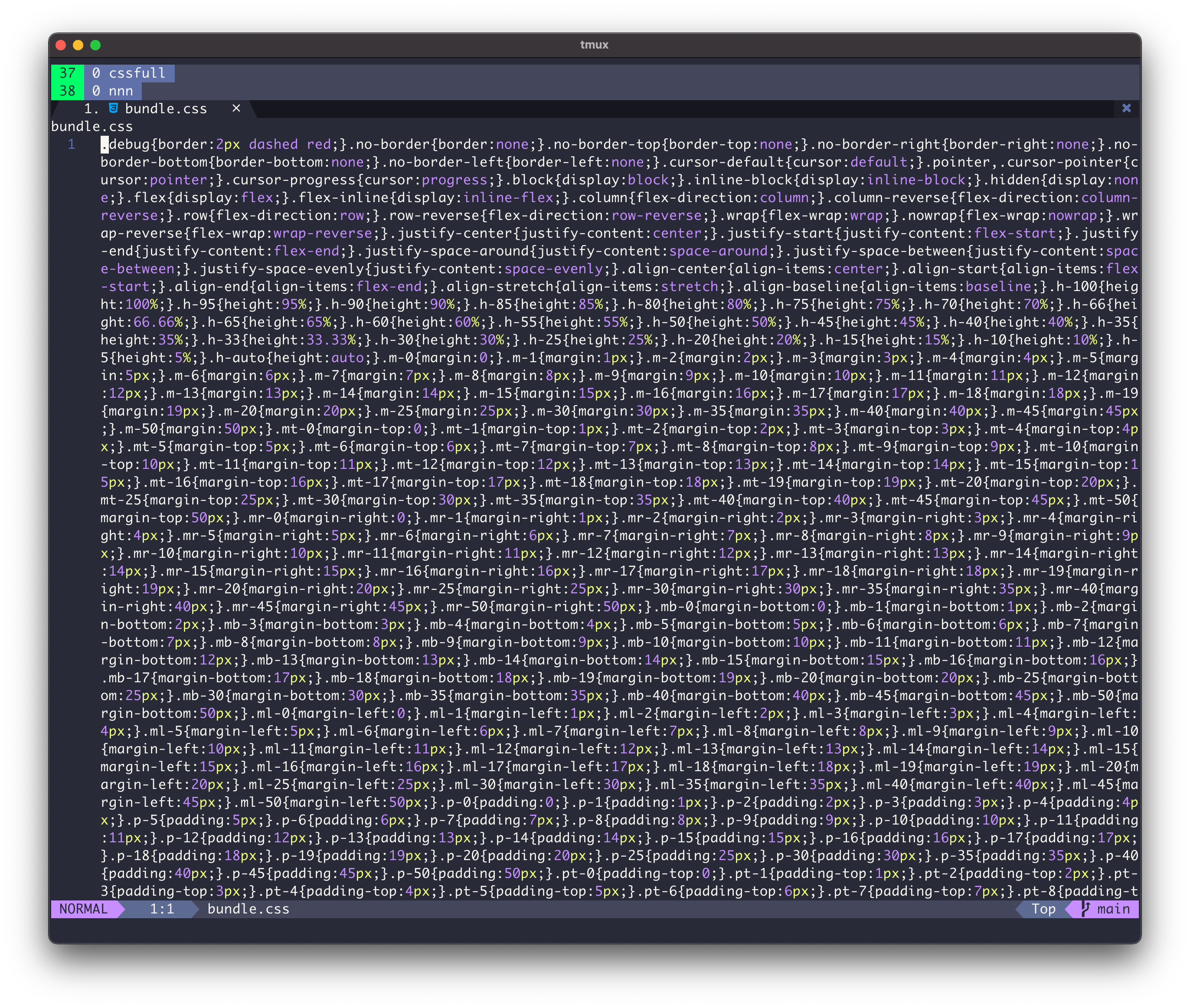This screenshot has width=1190, height=1008.
Task: Click the main branch label in statusline
Action: point(1113,909)
